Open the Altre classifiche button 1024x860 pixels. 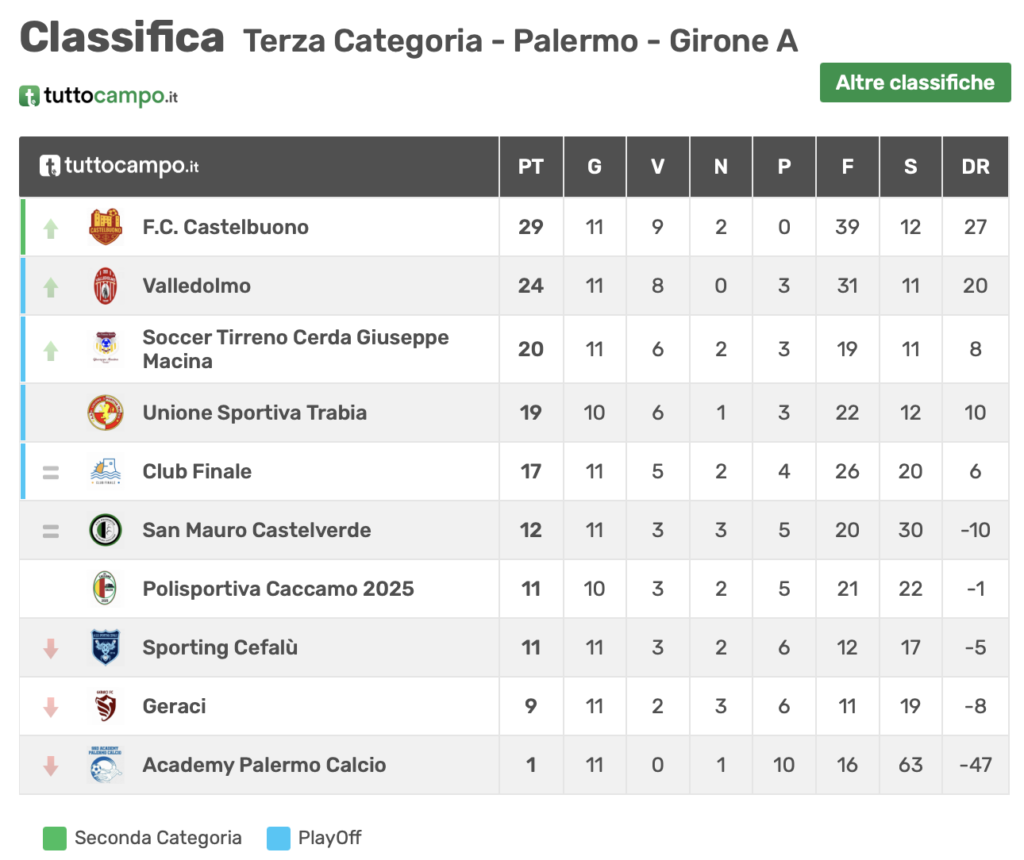[x=915, y=83]
